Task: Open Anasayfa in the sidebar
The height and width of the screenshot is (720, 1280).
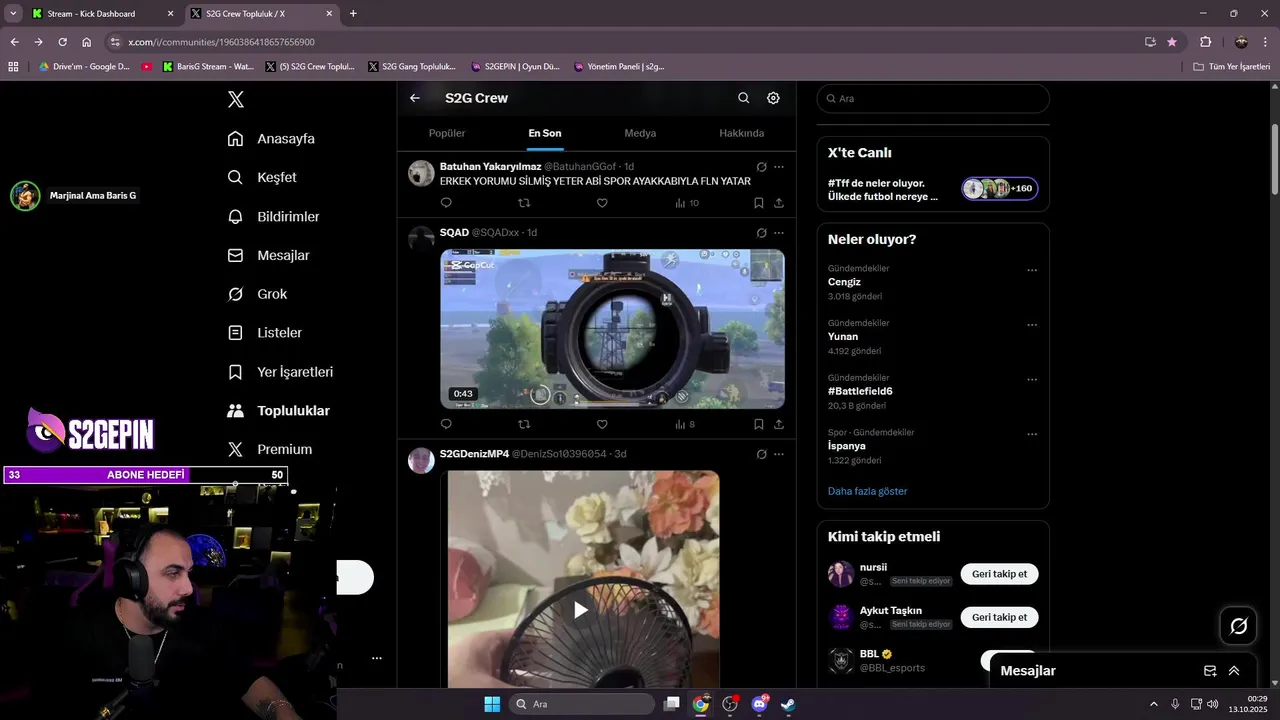Action: tap(271, 139)
